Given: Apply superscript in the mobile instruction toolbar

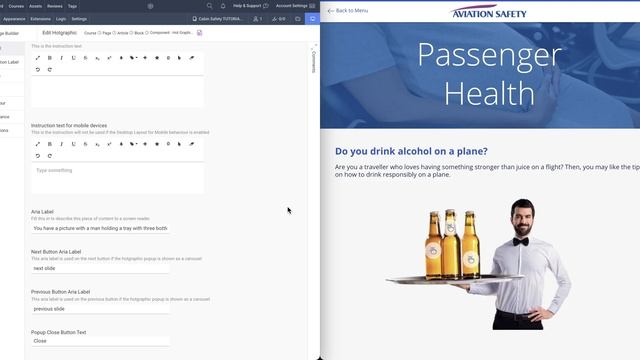Looking at the screenshot, I should pyautogui.click(x=109, y=144).
